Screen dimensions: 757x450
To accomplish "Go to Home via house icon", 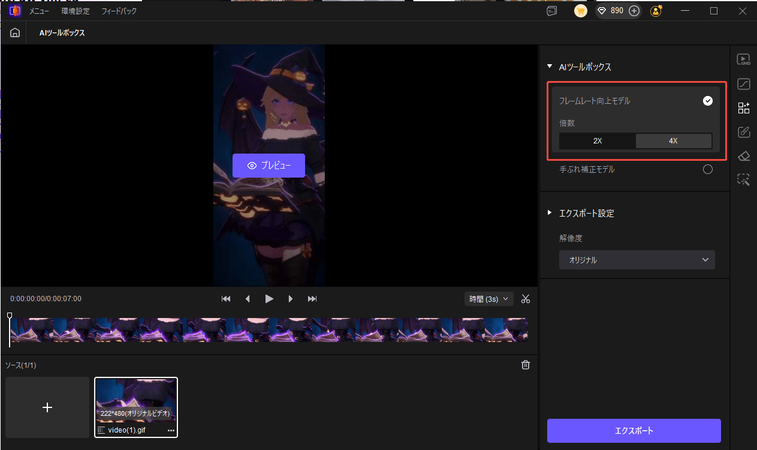I will [15, 33].
